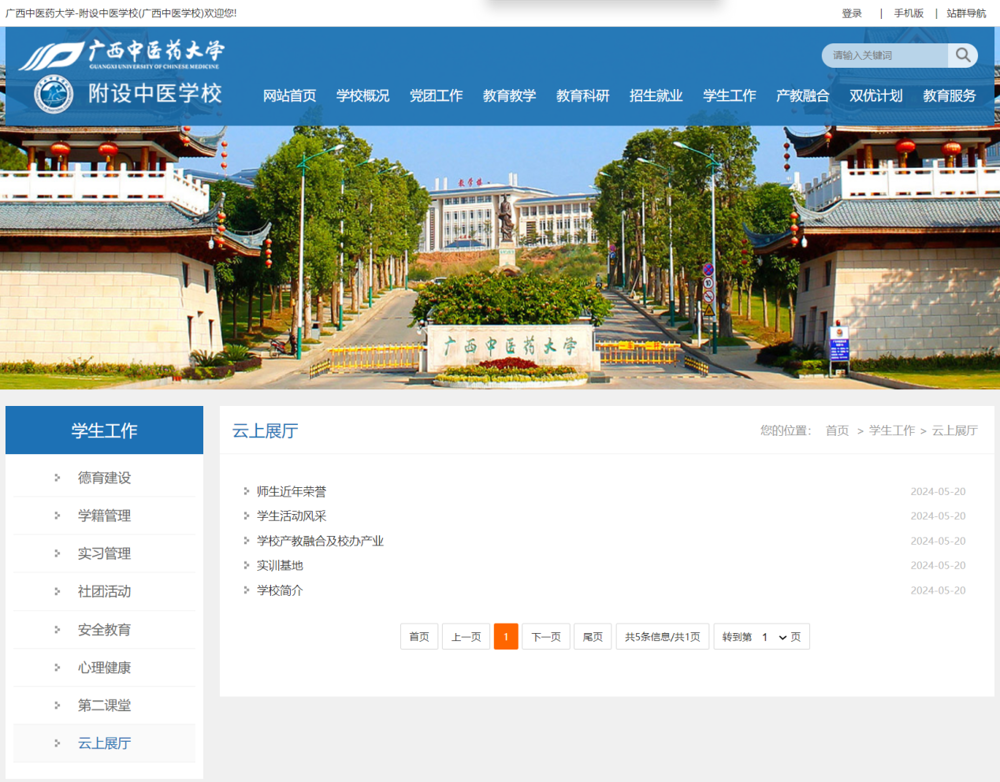1000x782 pixels.
Task: Open the 学生活动风采 article link
Action: 291,516
